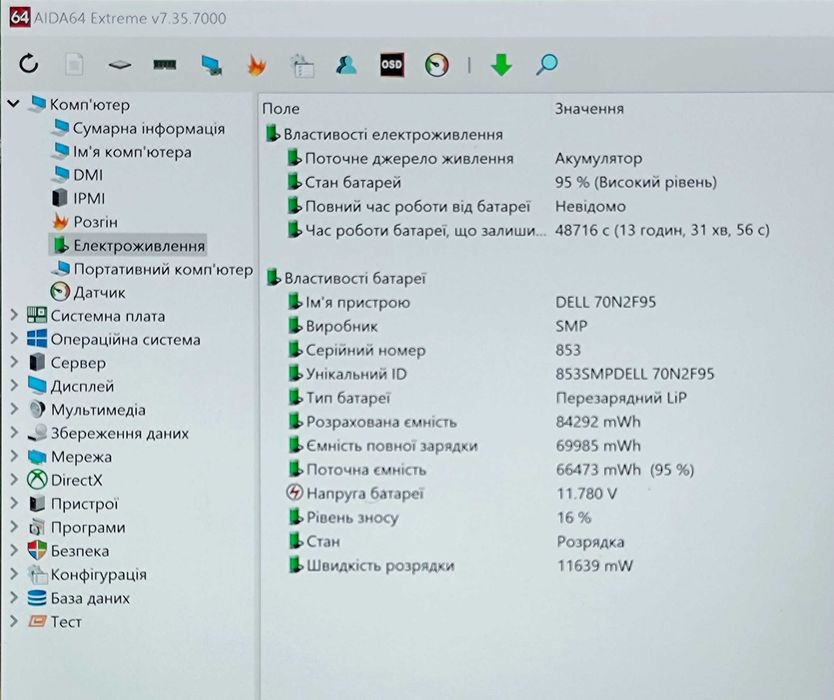
Task: Click the Розрядка state value
Action: point(590,542)
